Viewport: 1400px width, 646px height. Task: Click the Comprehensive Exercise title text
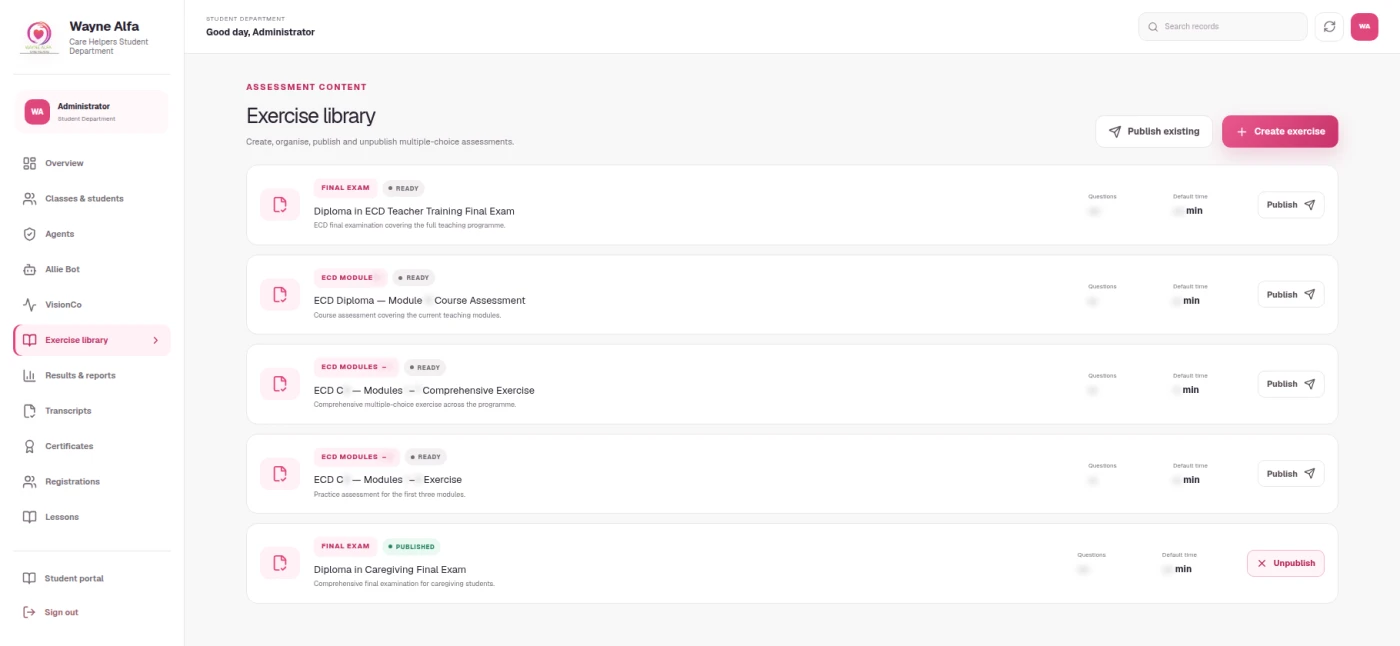point(424,391)
